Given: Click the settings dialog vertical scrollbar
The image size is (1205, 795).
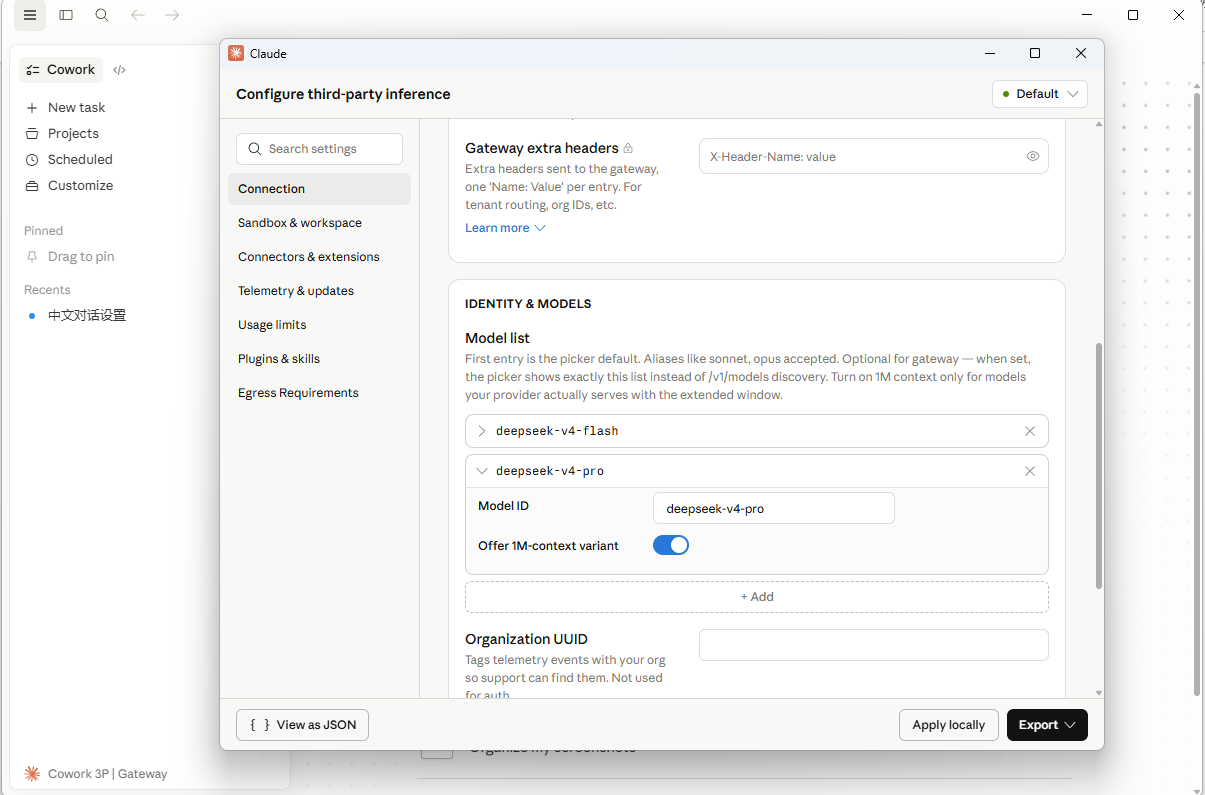Looking at the screenshot, I should pyautogui.click(x=1099, y=465).
